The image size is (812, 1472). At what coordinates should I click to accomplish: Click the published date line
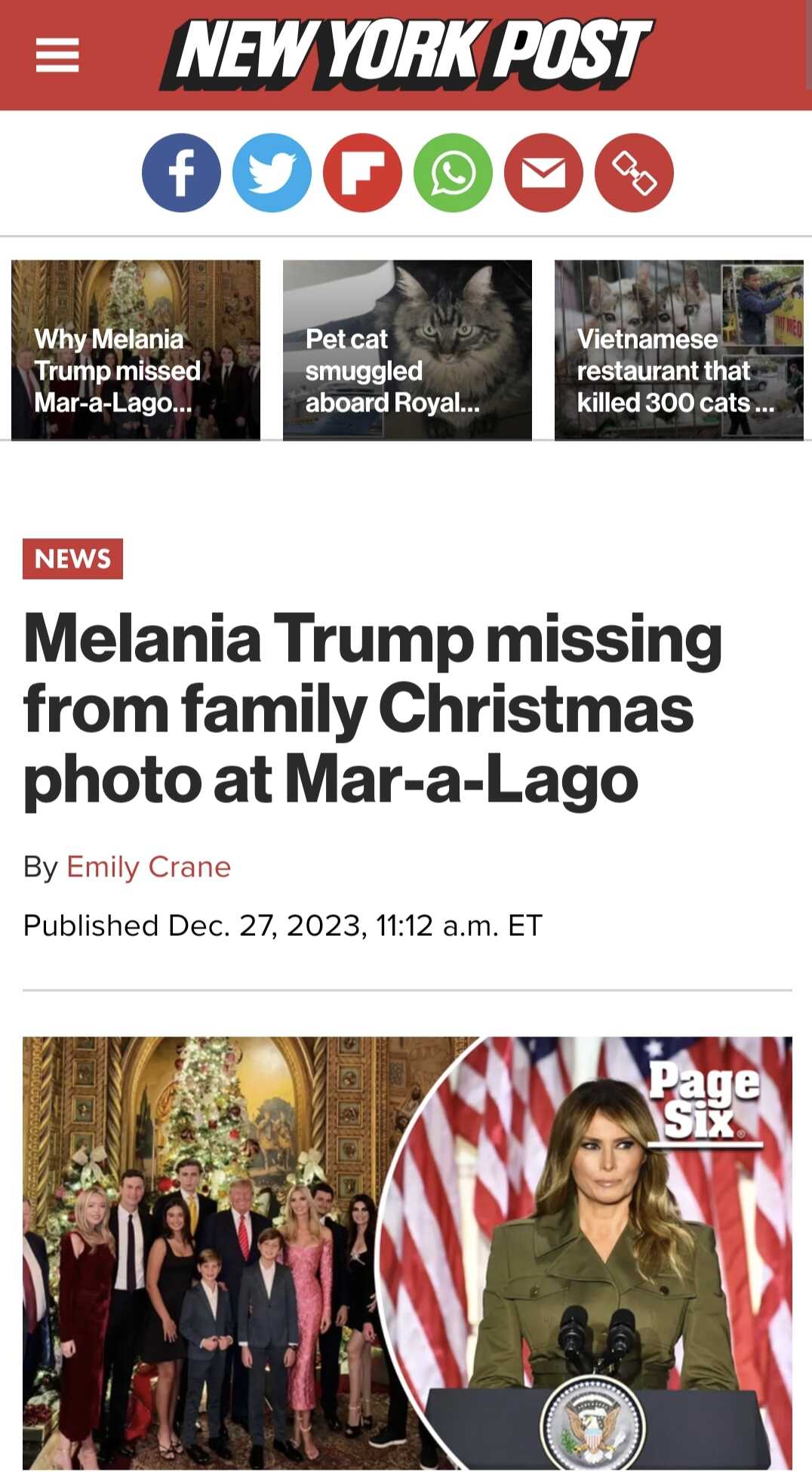pos(283,925)
